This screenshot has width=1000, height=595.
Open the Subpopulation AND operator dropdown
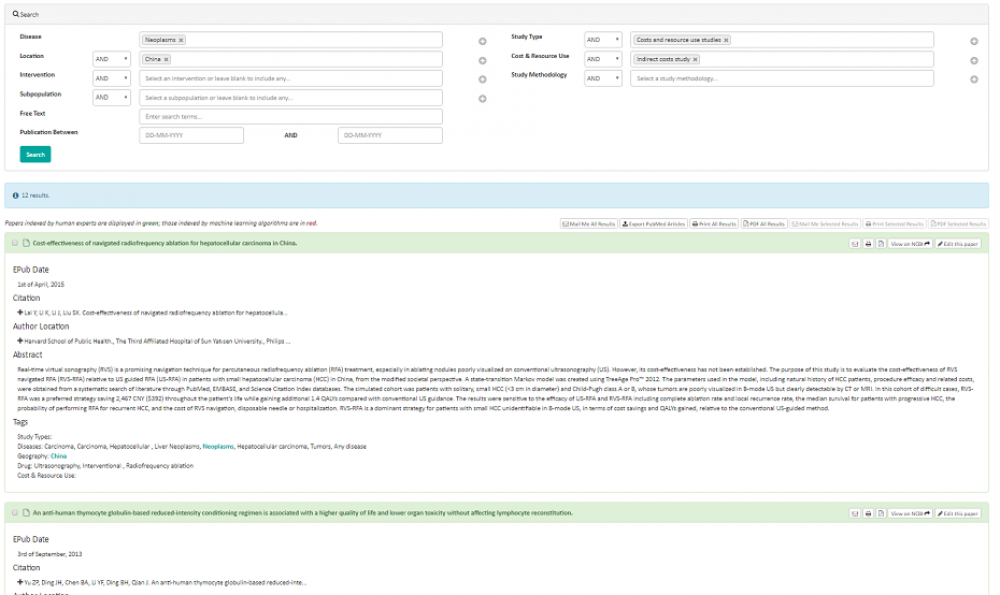pyautogui.click(x=112, y=98)
